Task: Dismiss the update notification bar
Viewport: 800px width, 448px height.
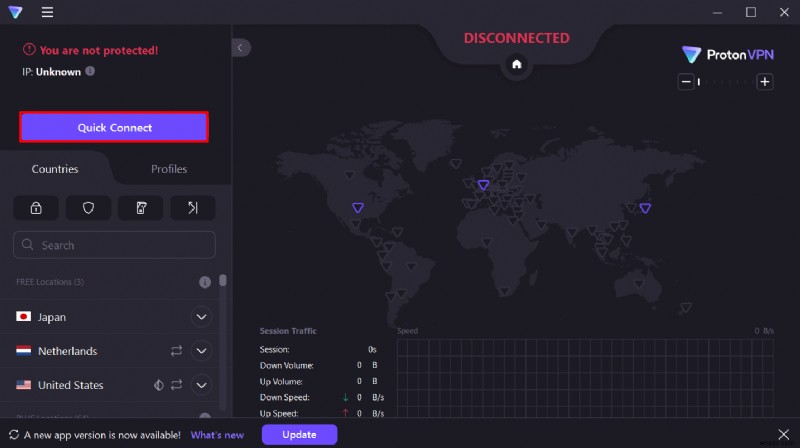Action: point(784,434)
